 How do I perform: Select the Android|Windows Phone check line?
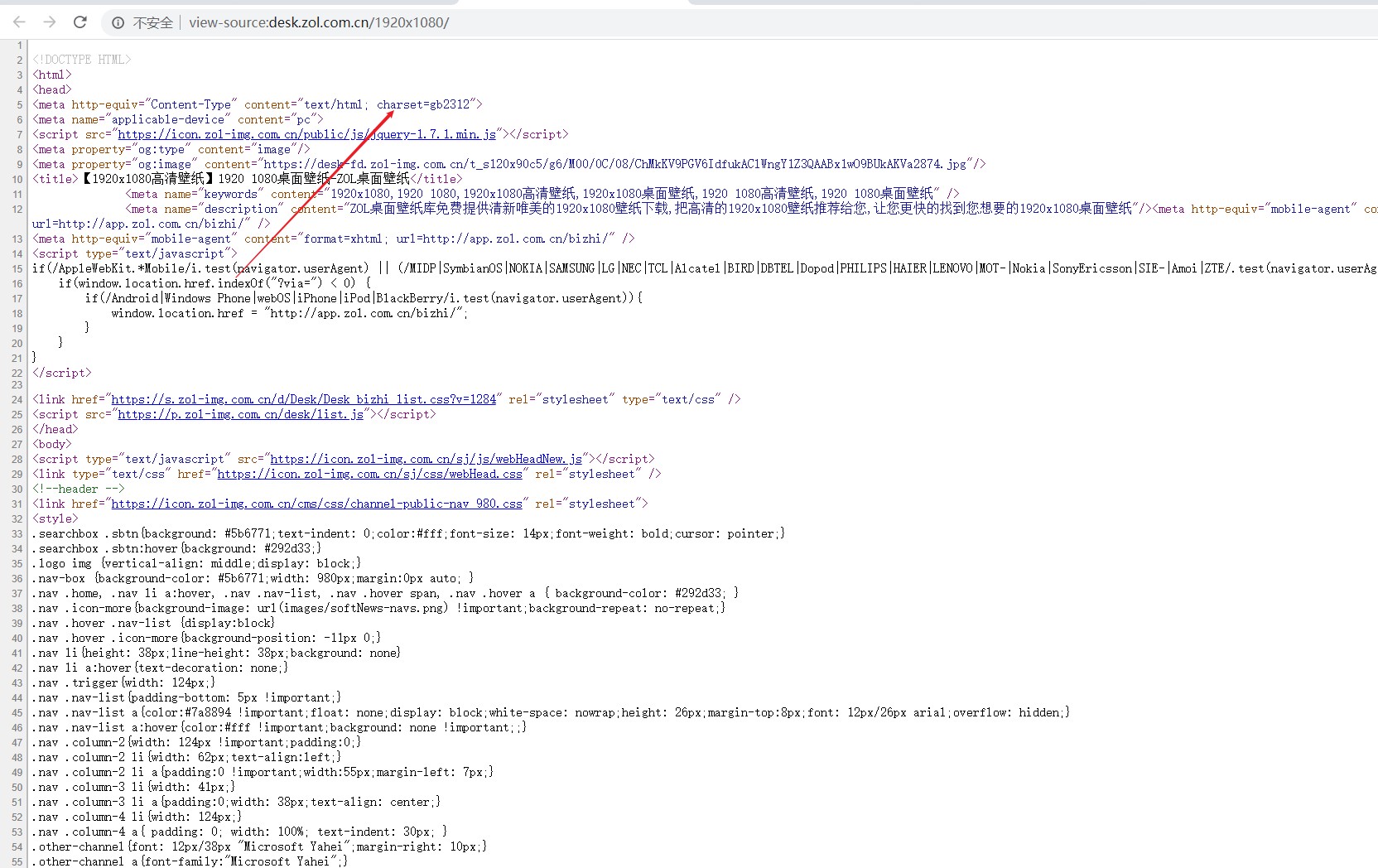(364, 298)
